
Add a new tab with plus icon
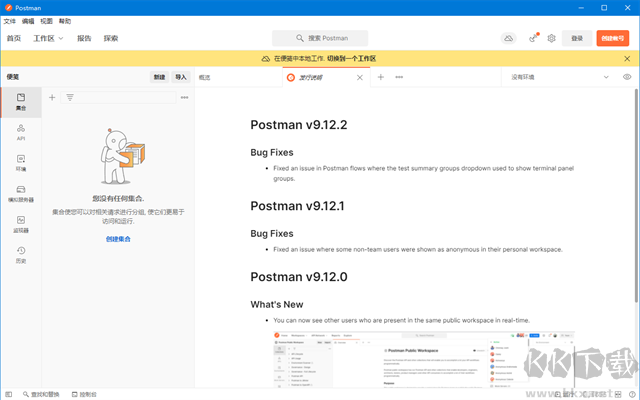(380, 77)
